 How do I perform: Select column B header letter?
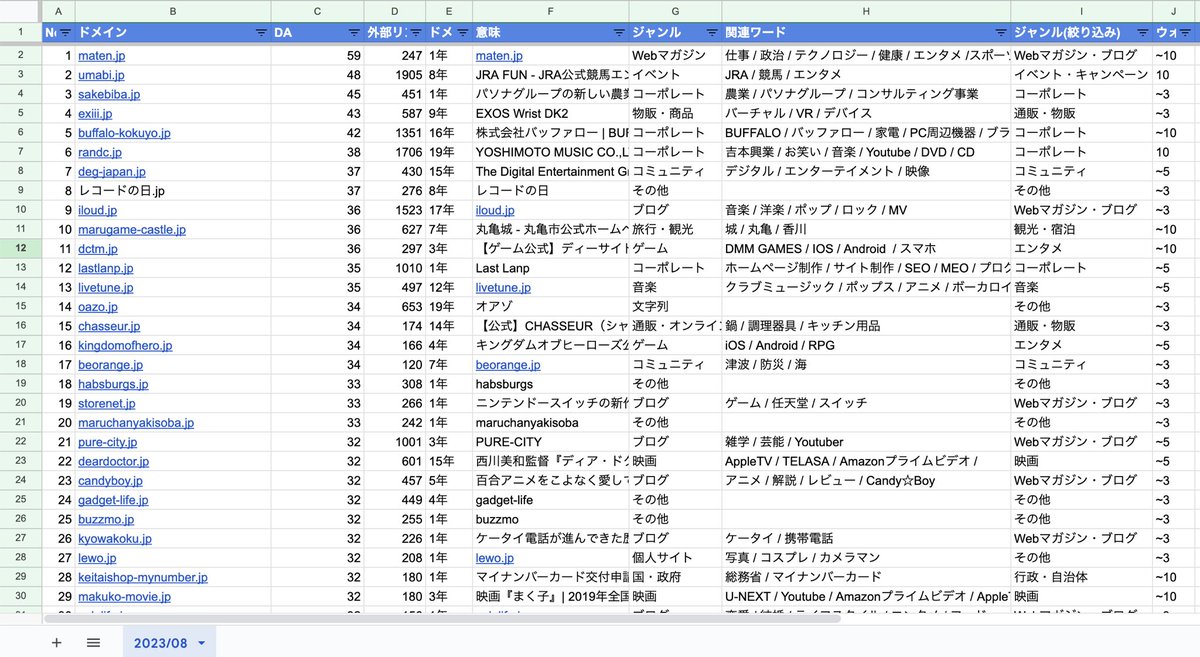(172, 11)
